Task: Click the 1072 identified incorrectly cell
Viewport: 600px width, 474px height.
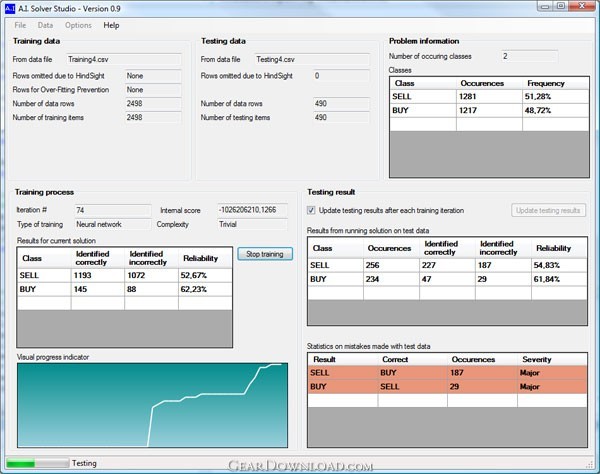Action: tap(151, 275)
